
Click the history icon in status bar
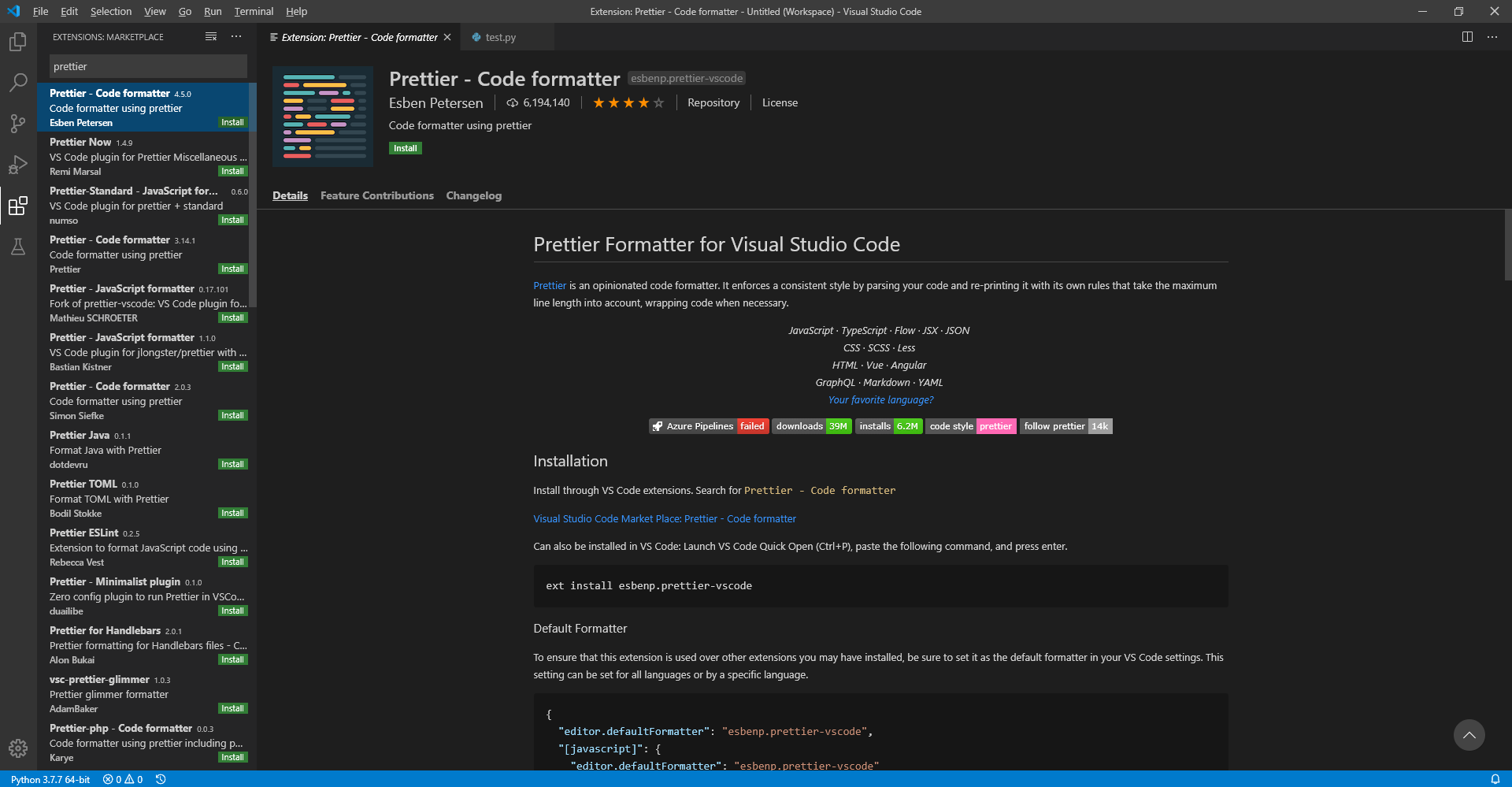point(161,779)
